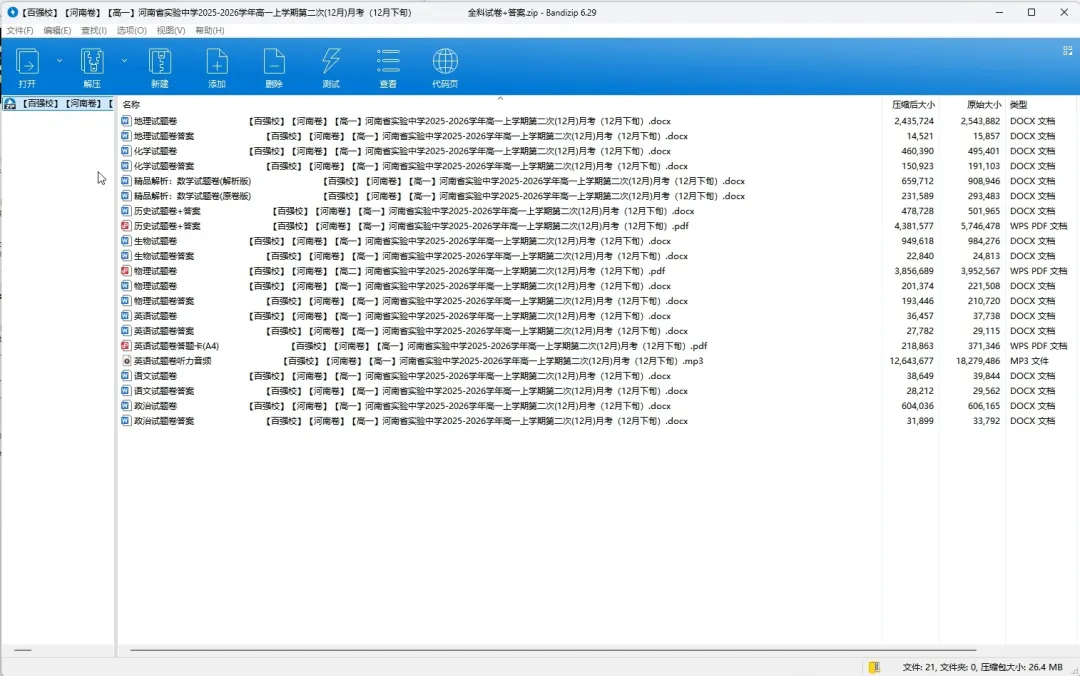Sort by the 压缩后大小 column header

[x=913, y=105]
